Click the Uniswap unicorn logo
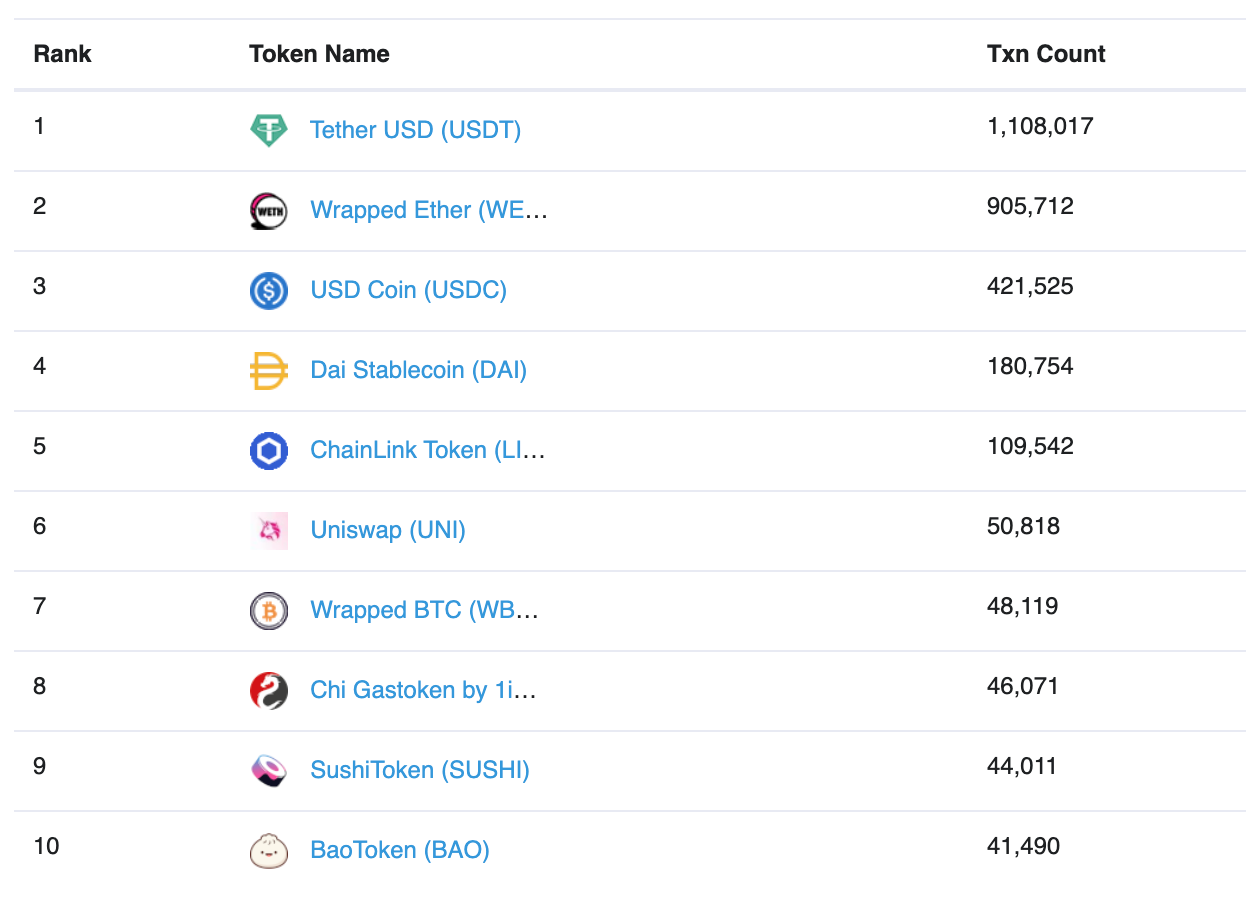 268,530
